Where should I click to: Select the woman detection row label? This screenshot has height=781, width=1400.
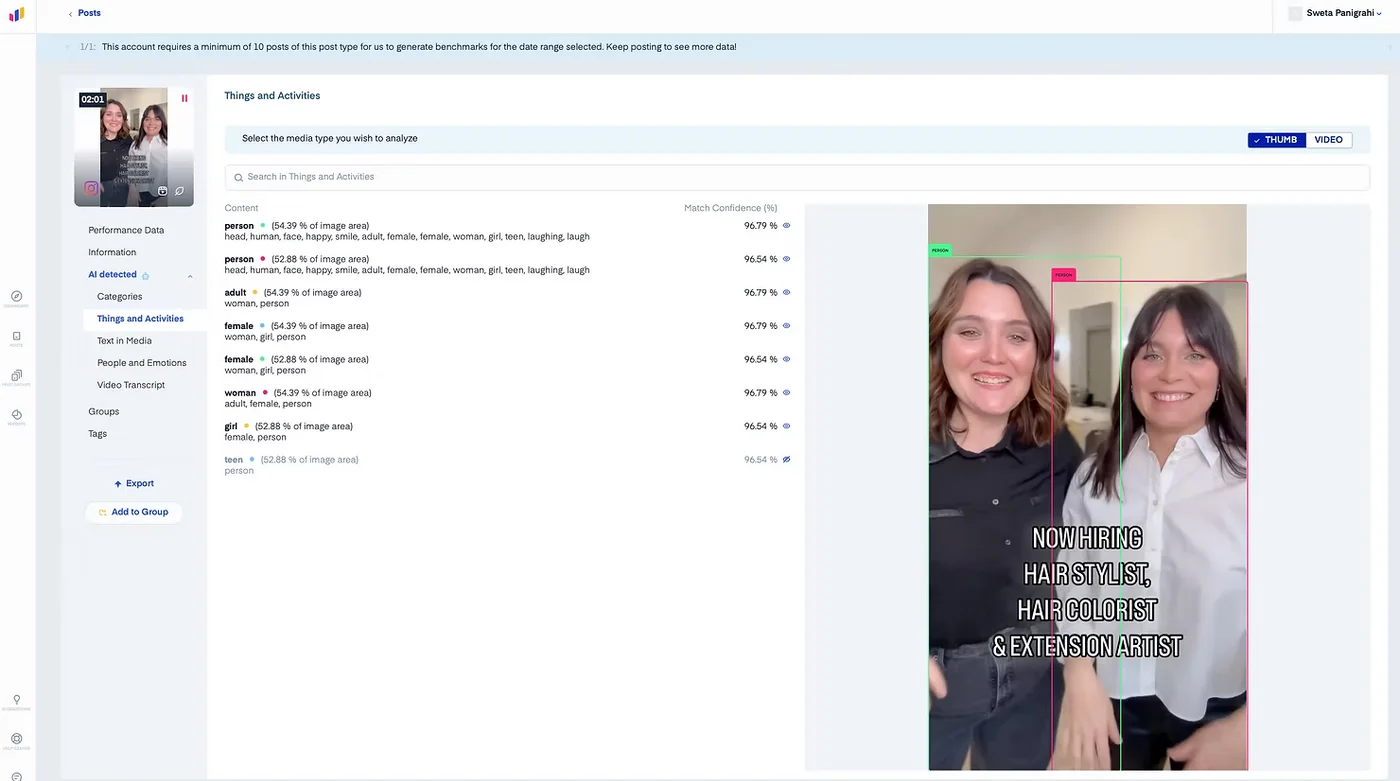point(240,393)
